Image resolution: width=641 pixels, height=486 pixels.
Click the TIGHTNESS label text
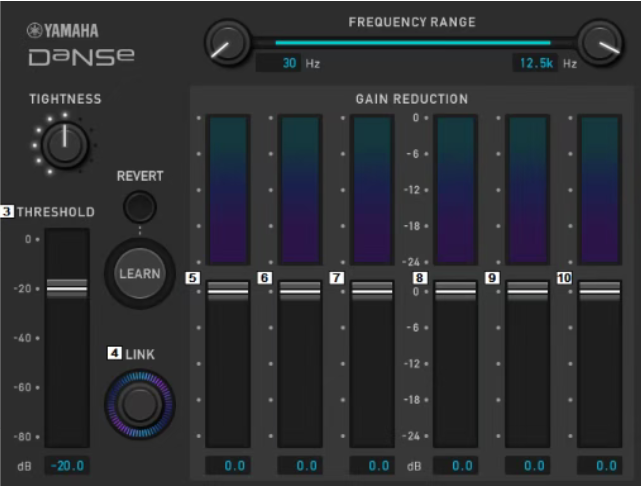coord(65,99)
